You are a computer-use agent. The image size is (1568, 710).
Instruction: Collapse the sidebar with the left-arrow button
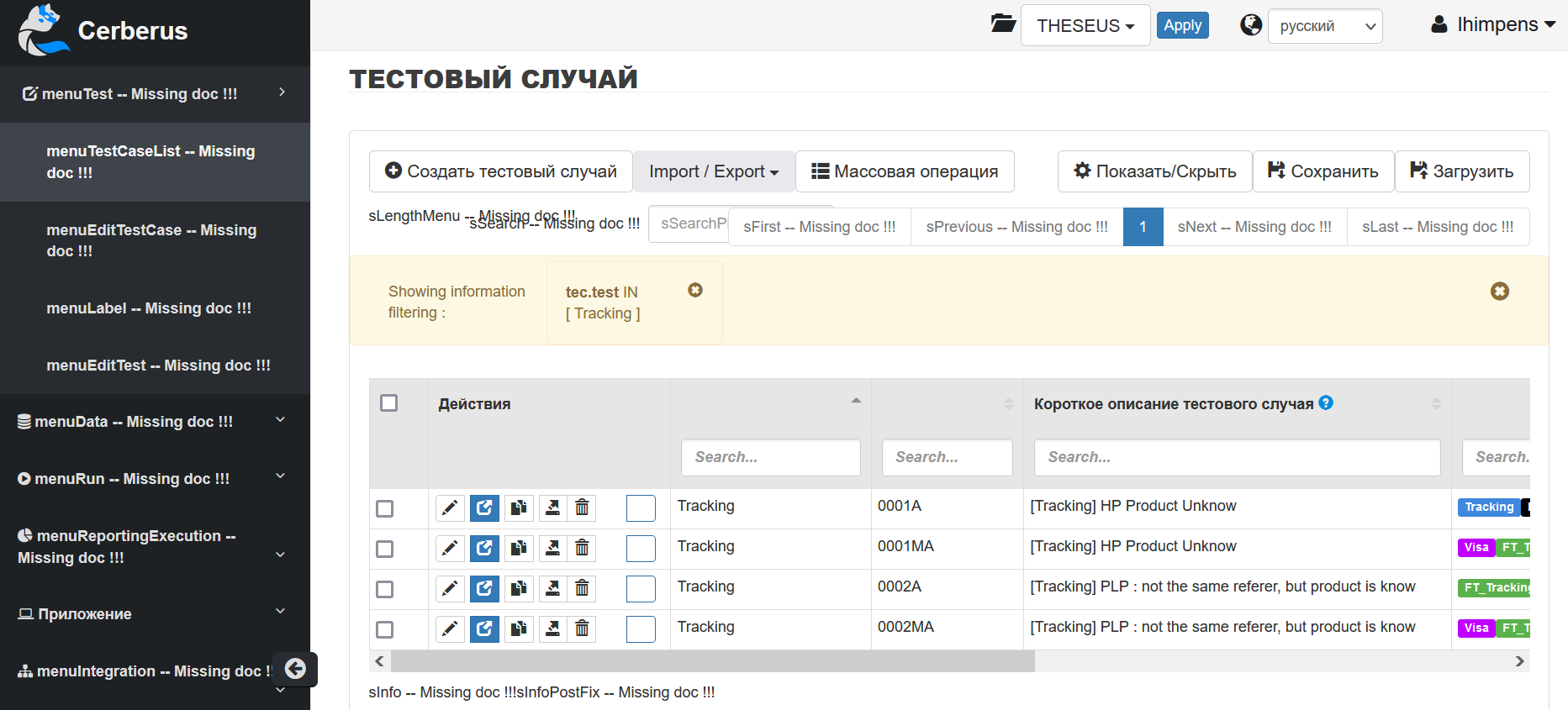coord(295,669)
